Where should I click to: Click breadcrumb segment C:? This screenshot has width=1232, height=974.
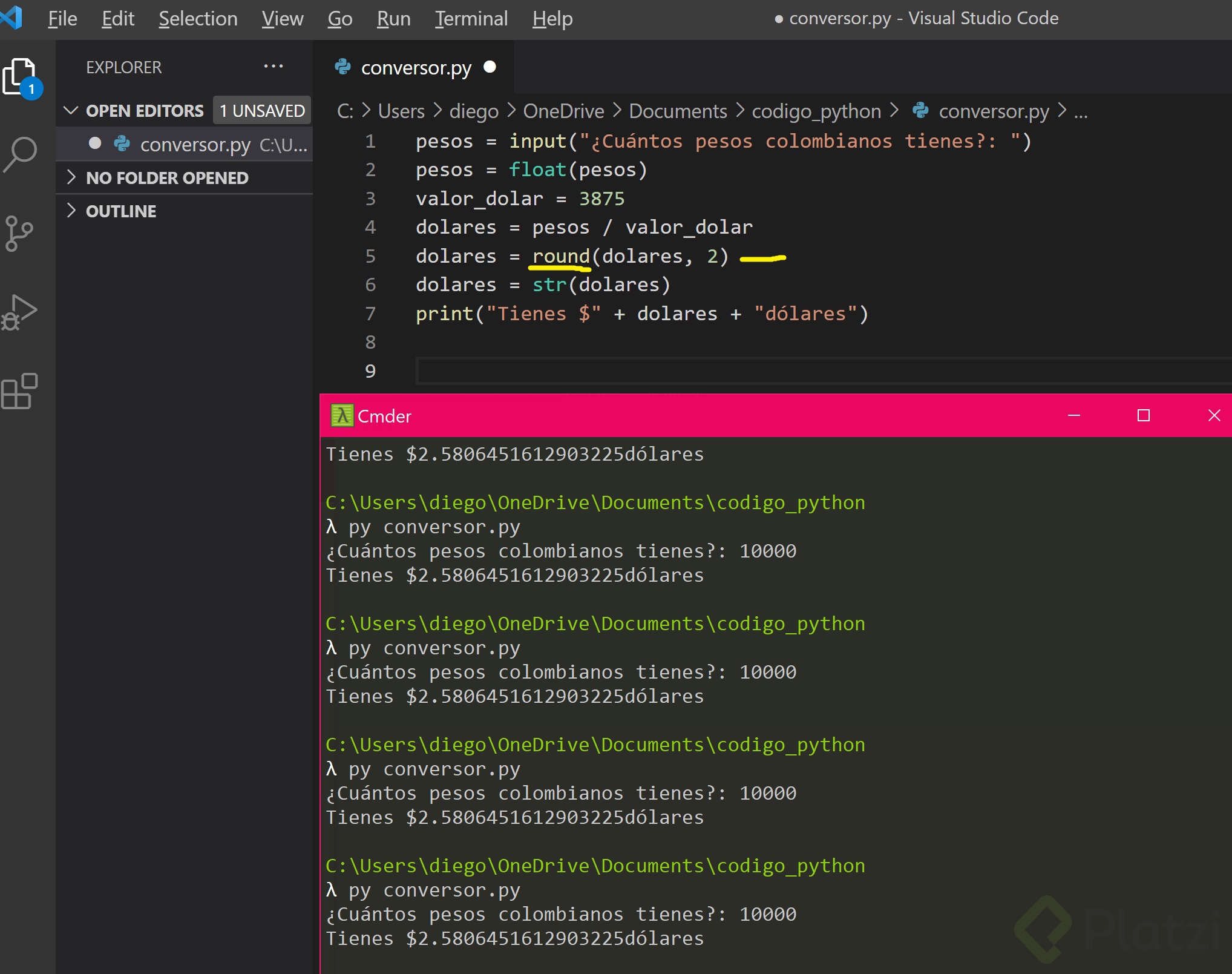pyautogui.click(x=345, y=111)
